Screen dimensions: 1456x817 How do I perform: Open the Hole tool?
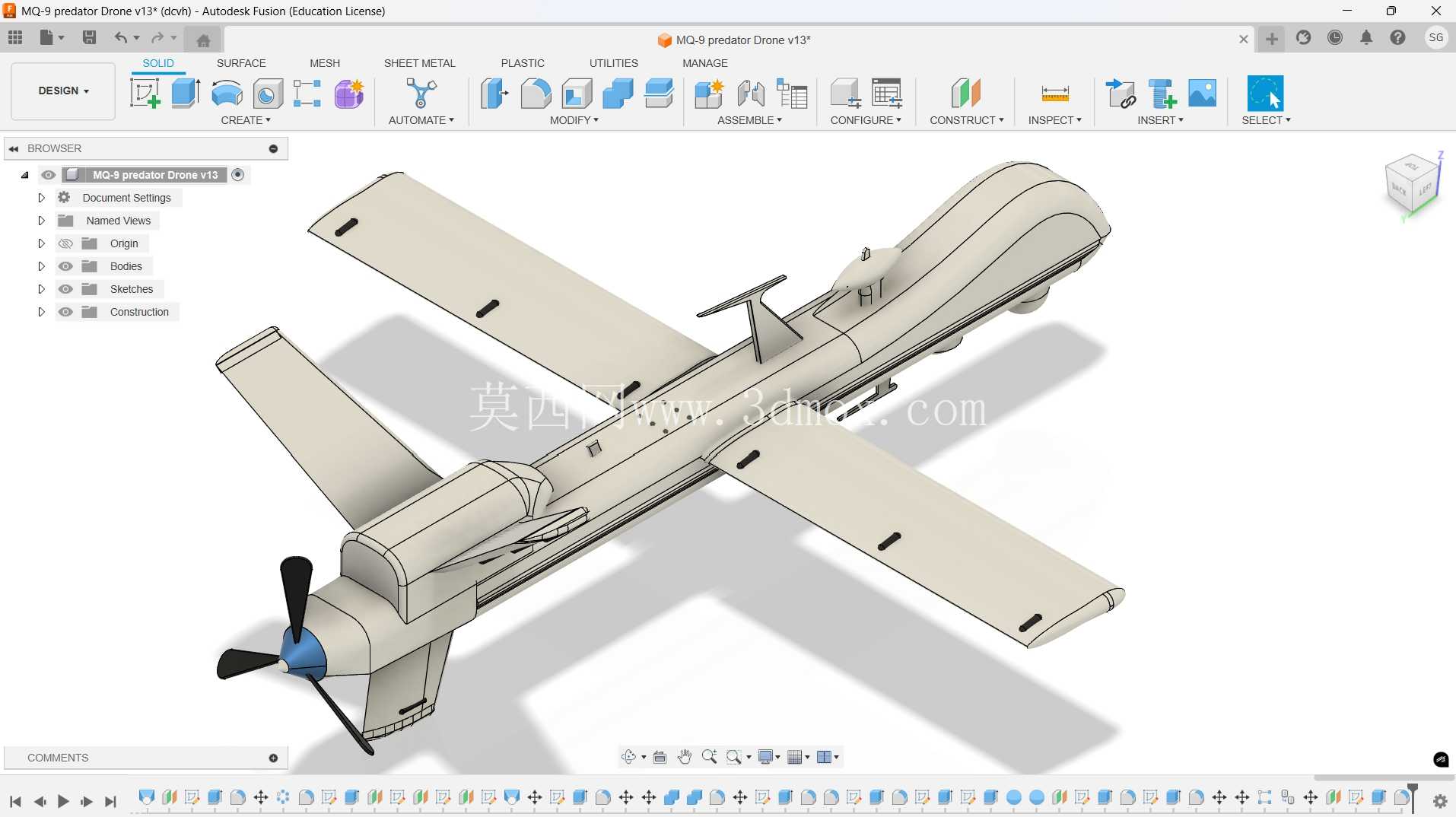click(x=267, y=94)
